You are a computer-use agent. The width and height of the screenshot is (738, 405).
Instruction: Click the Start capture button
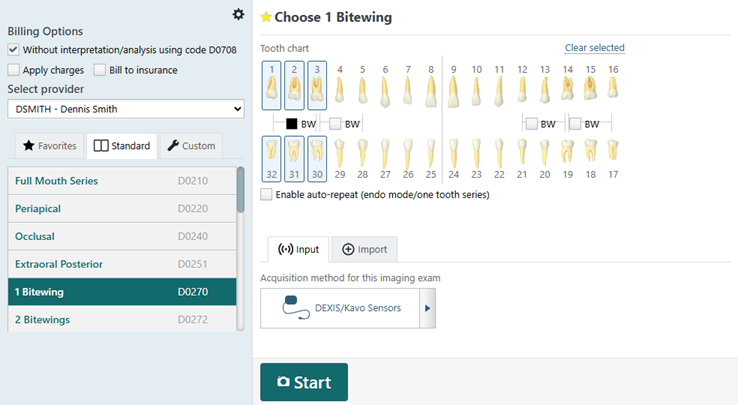tap(304, 382)
